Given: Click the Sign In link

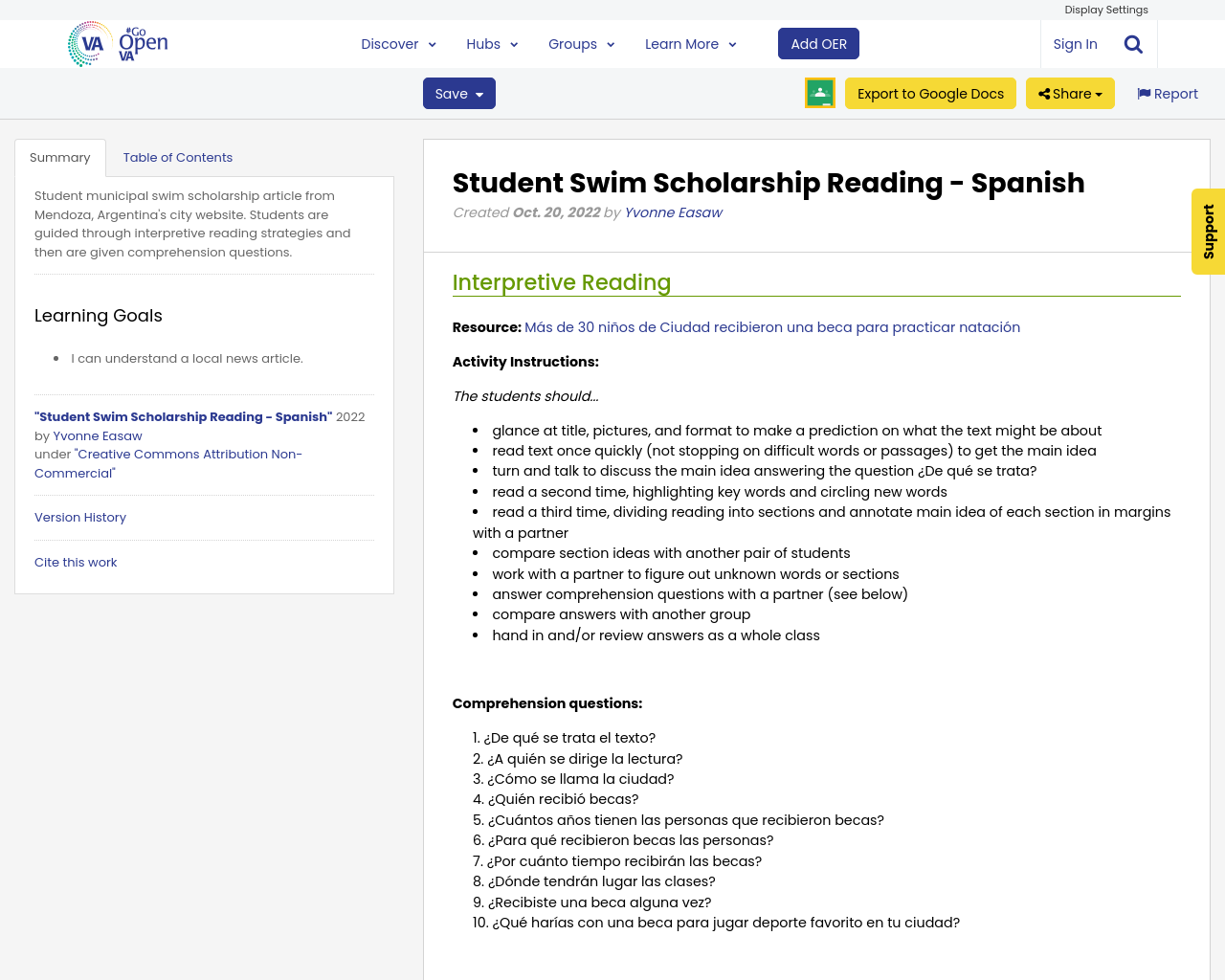Looking at the screenshot, I should click(x=1075, y=42).
